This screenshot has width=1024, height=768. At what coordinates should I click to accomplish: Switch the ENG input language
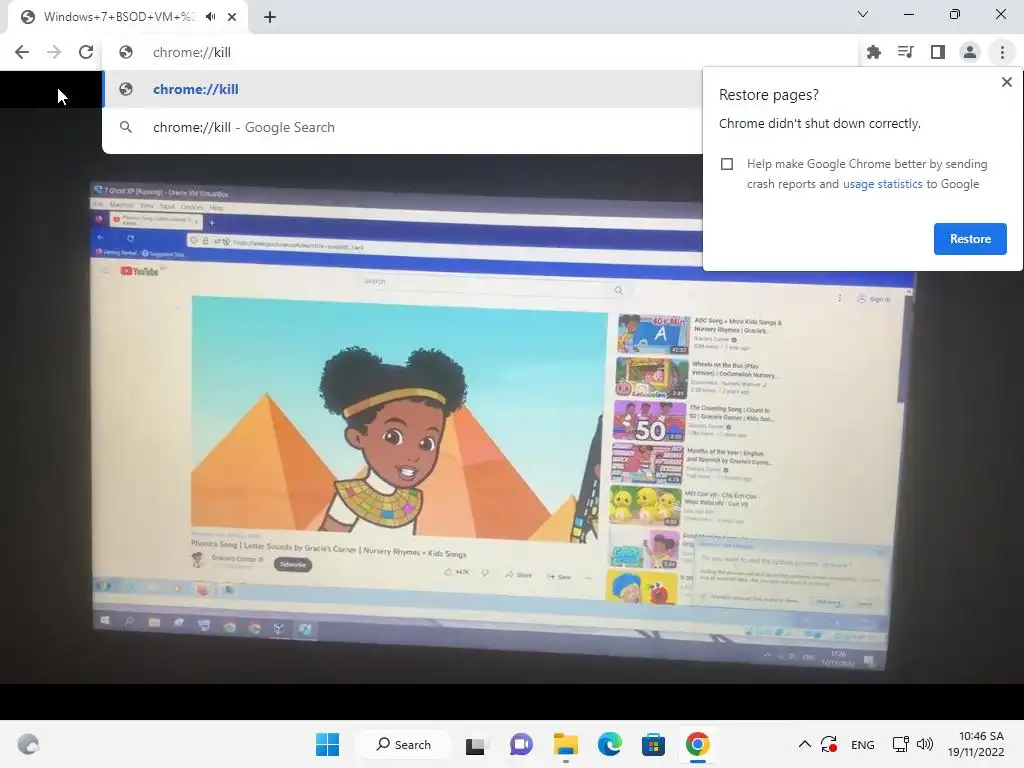point(863,745)
